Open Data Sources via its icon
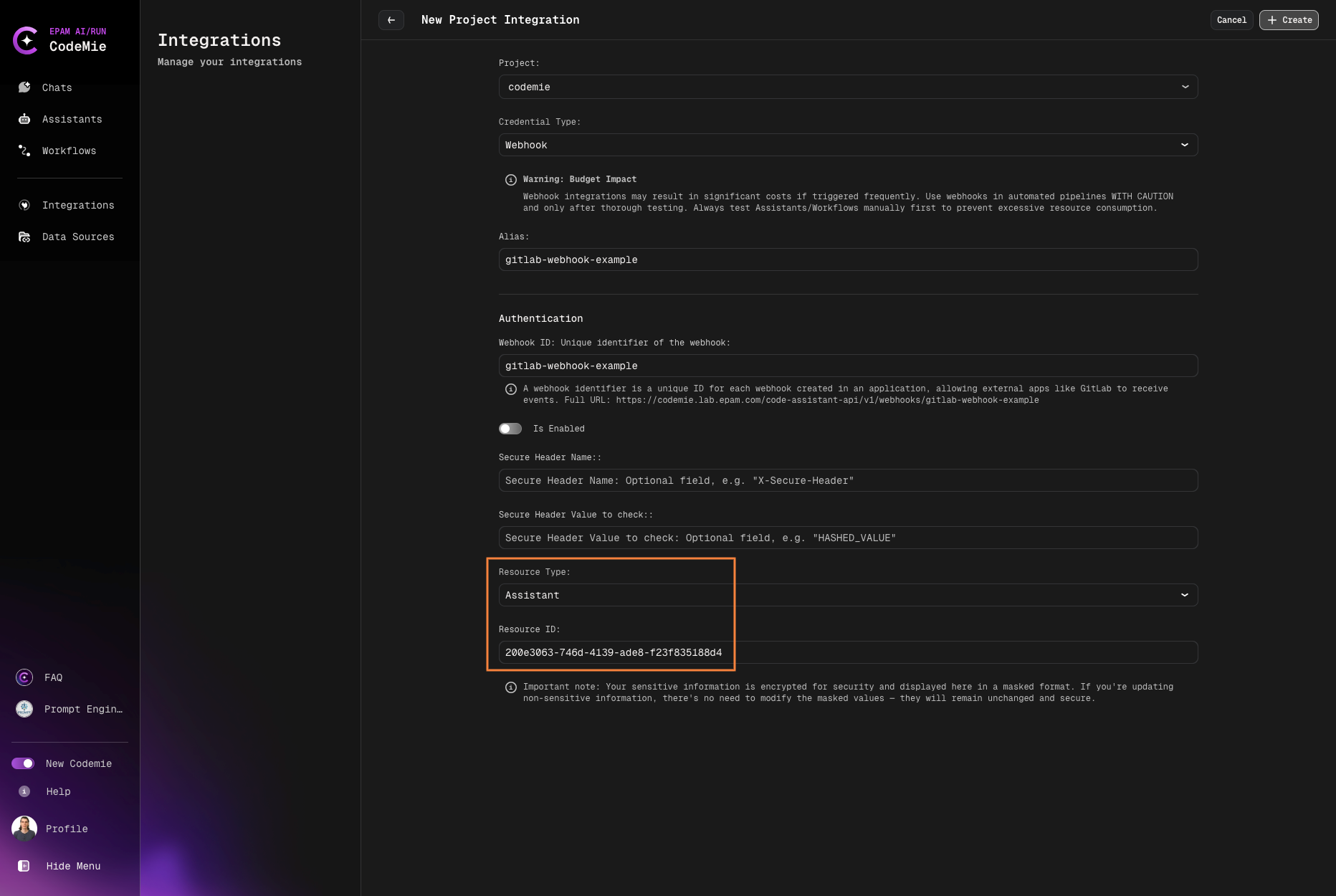Image resolution: width=1336 pixels, height=896 pixels. 24,237
